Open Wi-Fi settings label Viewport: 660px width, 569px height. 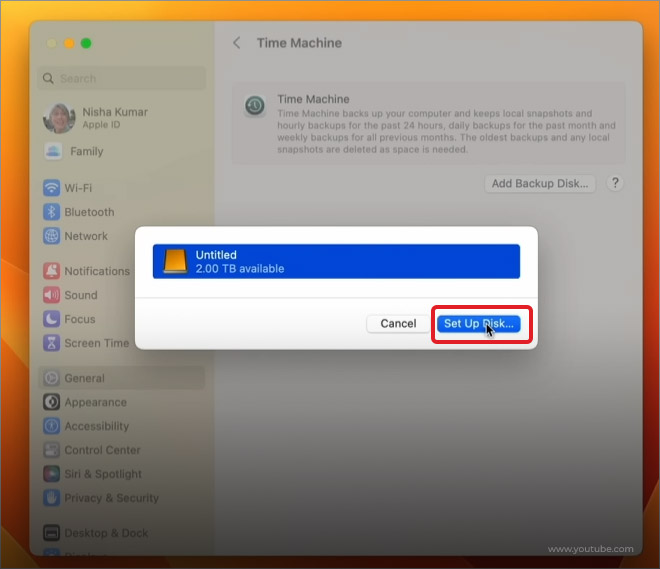[78, 188]
